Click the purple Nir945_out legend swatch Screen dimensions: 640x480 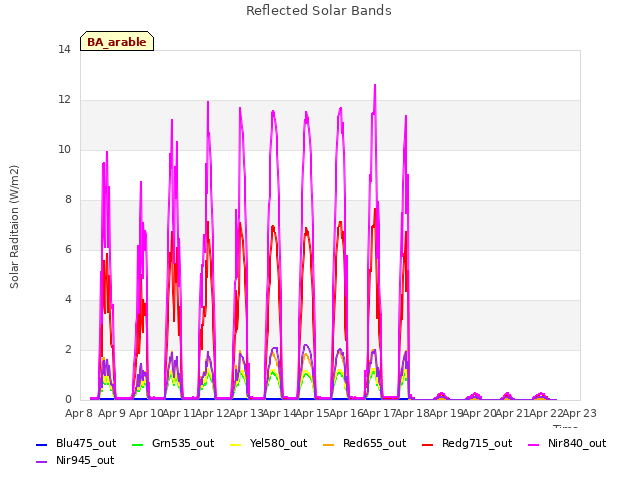42,462
